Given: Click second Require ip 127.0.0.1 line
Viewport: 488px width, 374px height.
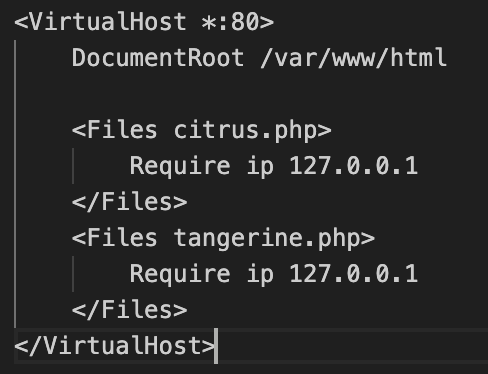Looking at the screenshot, I should [x=273, y=274].
